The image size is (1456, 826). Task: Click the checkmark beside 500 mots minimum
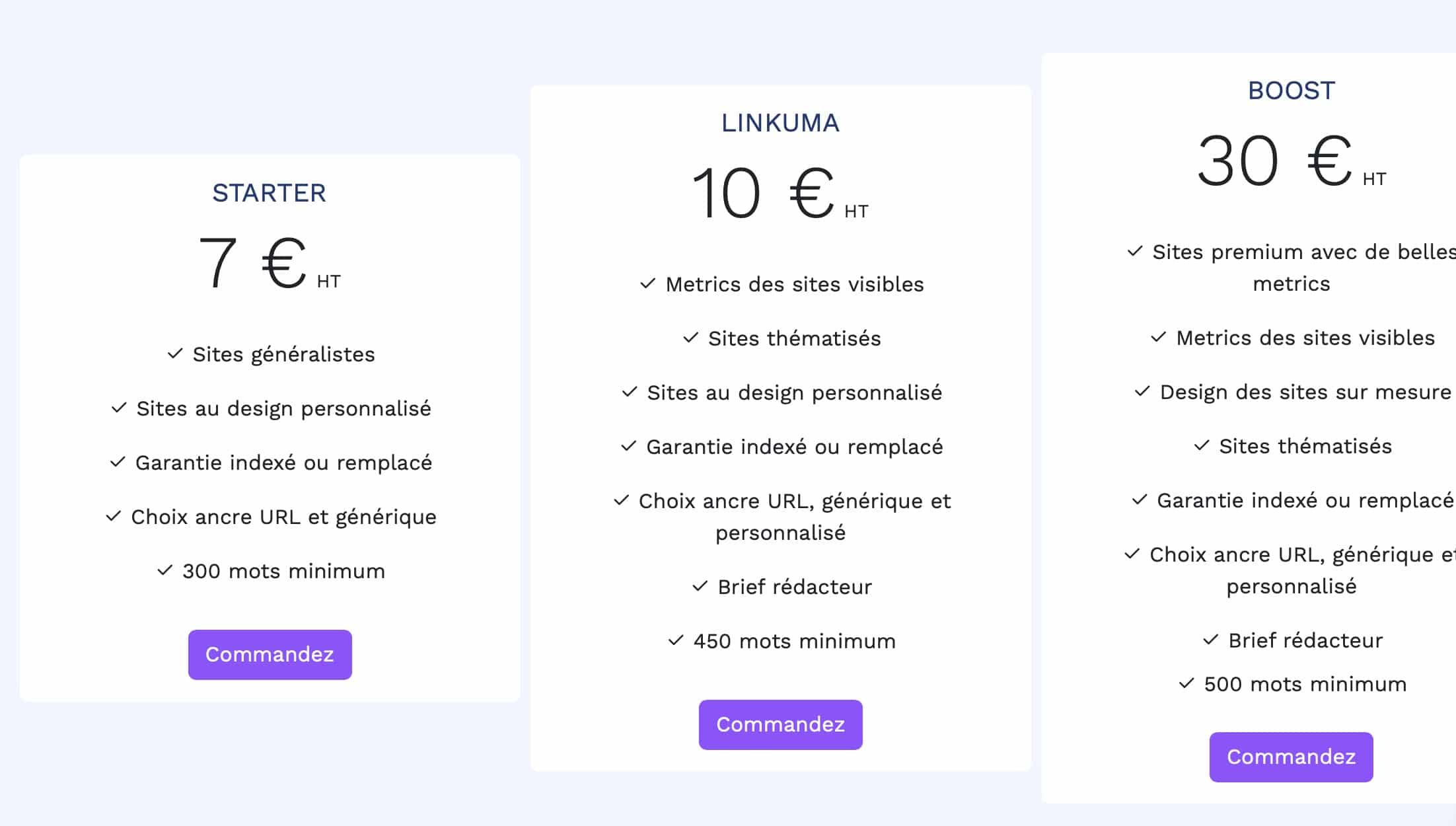[1184, 684]
